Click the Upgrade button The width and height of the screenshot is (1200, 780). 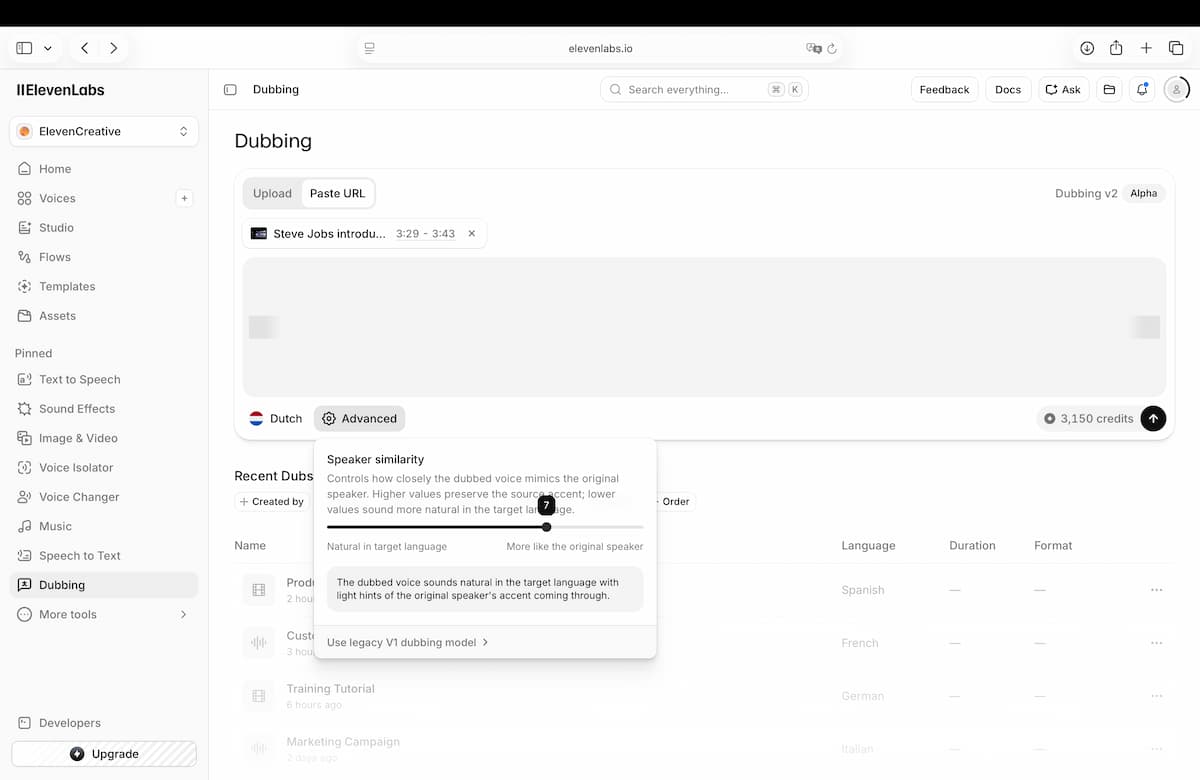pyautogui.click(x=104, y=754)
